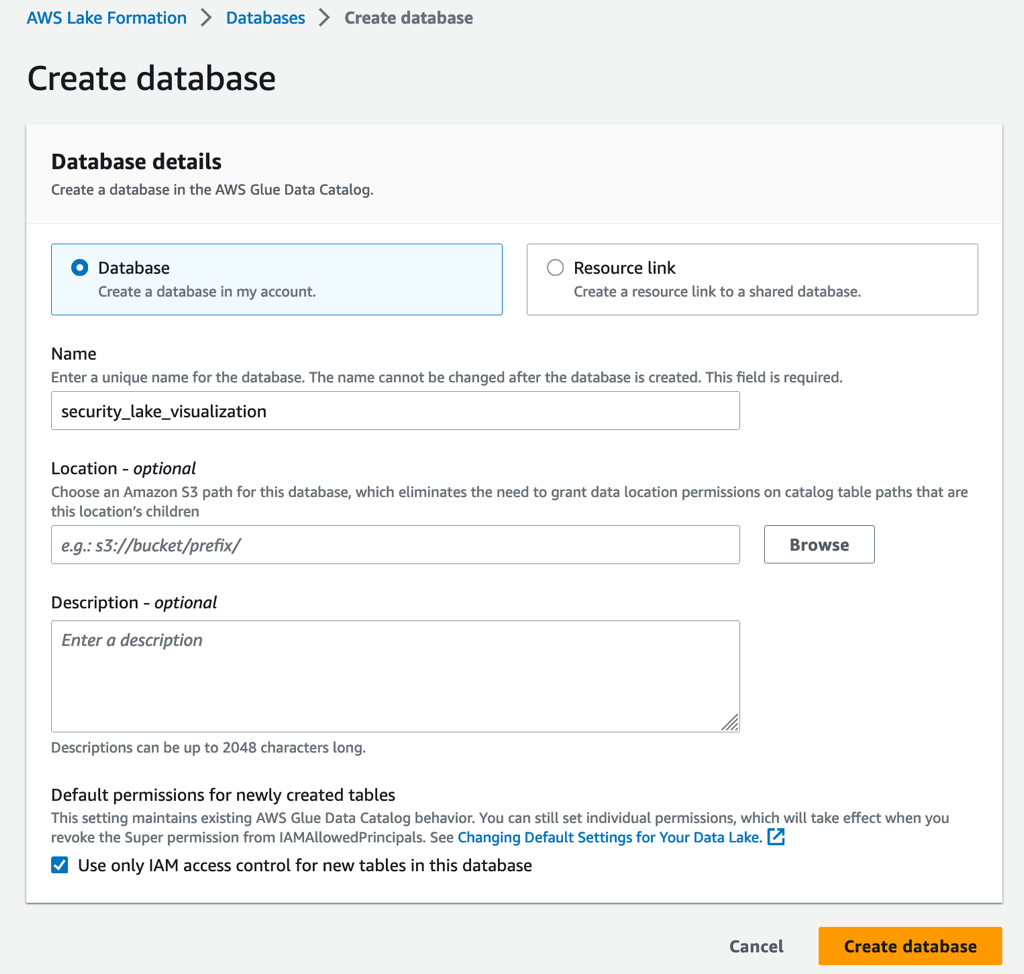Open the AWS Lake Formation breadcrumb link
The image size is (1024, 974).
pos(106,17)
